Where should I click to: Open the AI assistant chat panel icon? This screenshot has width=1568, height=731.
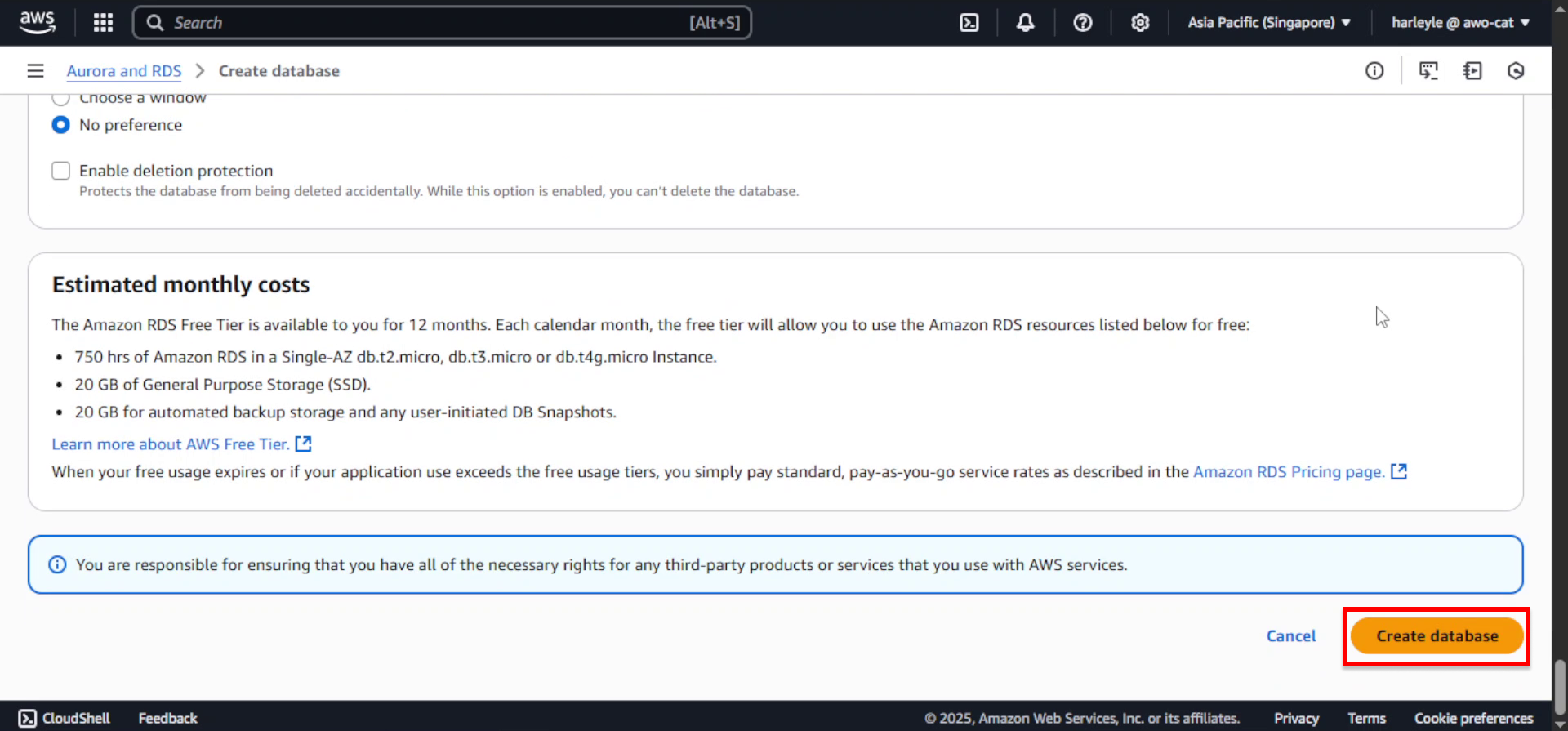[x=1428, y=71]
